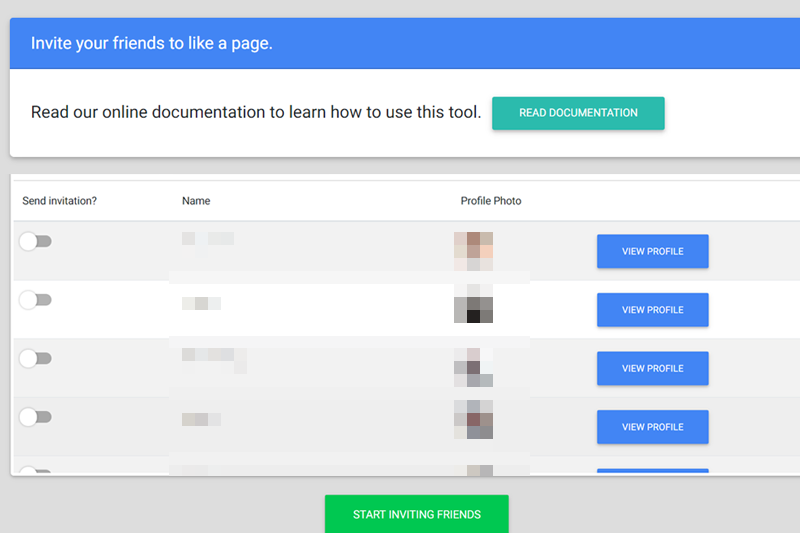The width and height of the screenshot is (800, 533).
Task: Select the second friend's name in the list
Action: tap(201, 303)
